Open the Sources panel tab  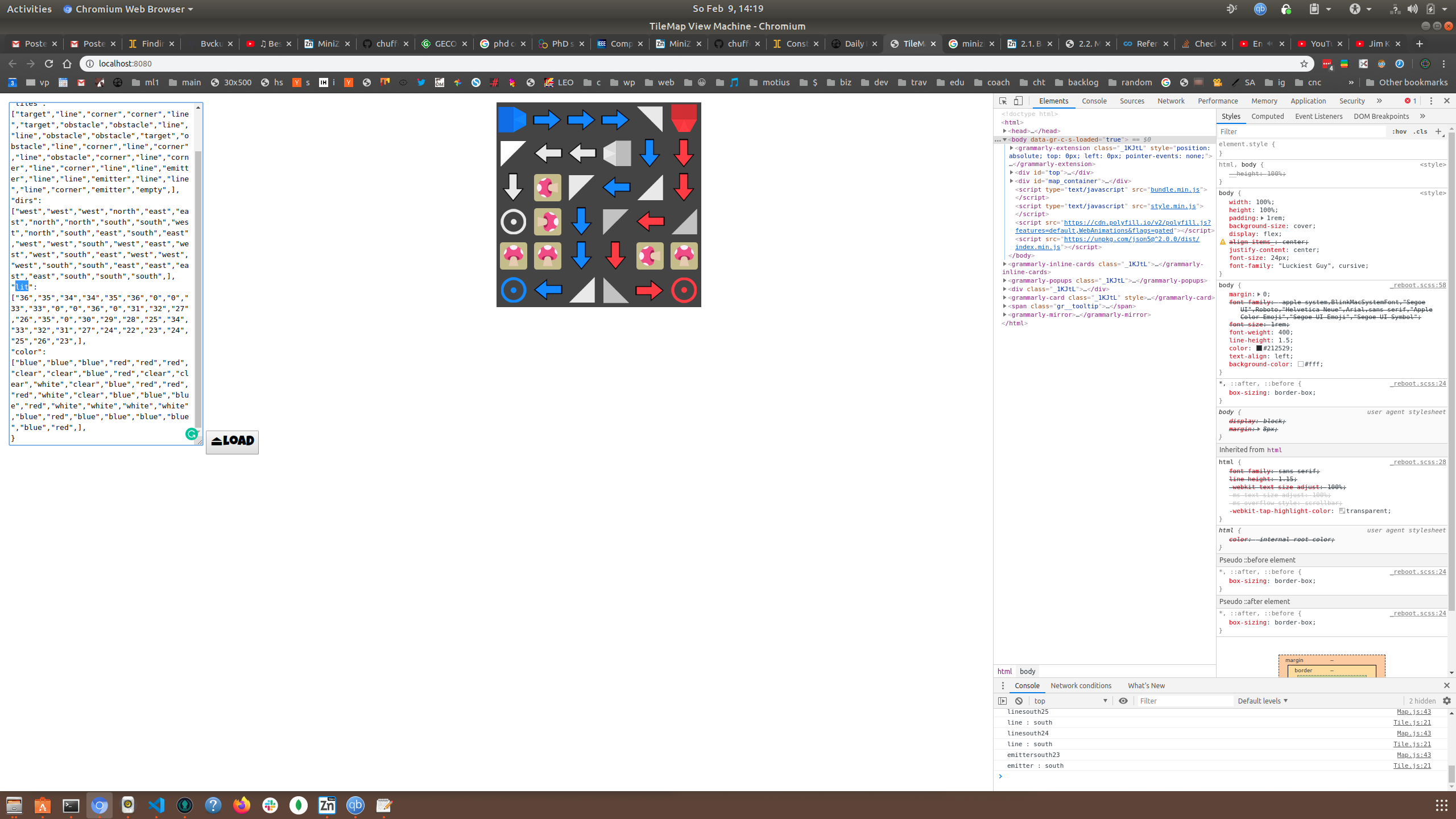pos(1132,101)
